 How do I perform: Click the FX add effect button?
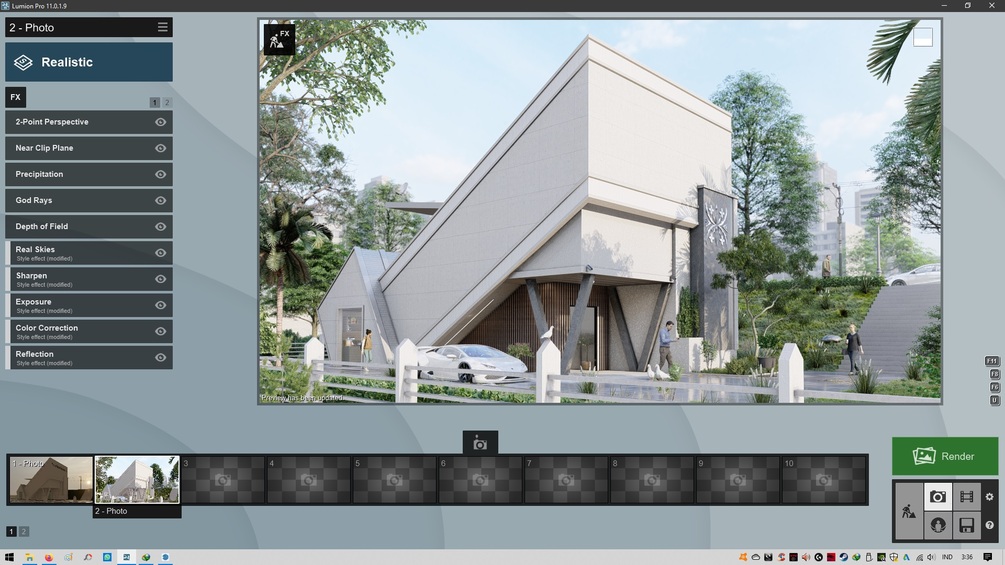[15, 97]
